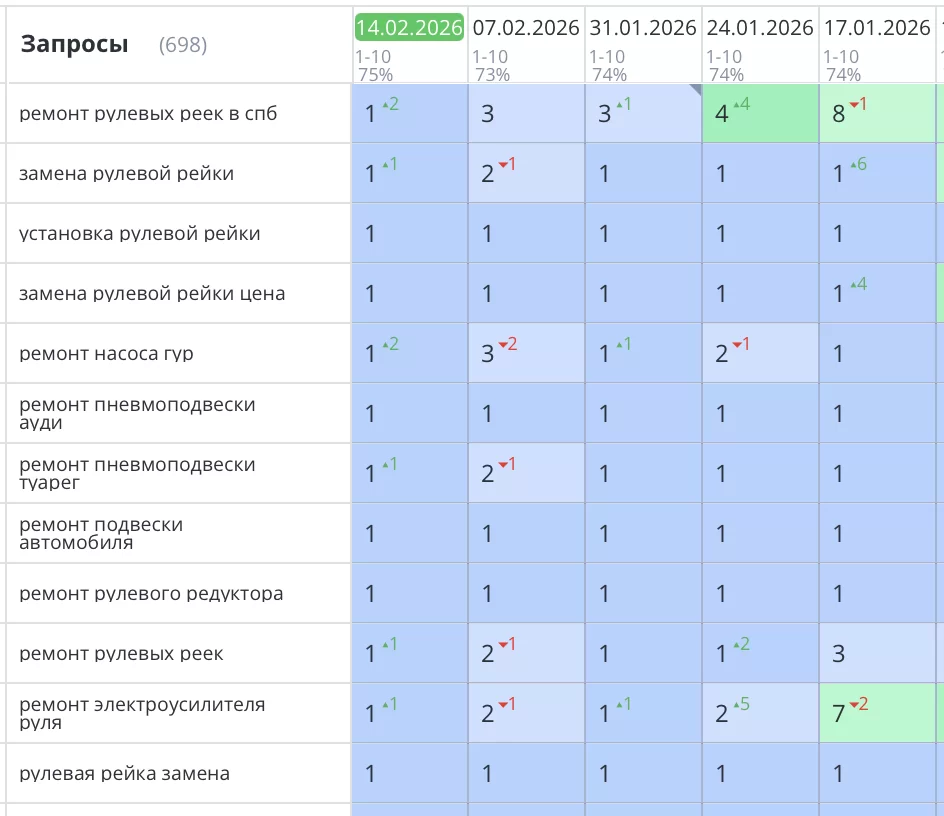Click green position 7 cell for ремонт электроусилителя руля
Image resolution: width=944 pixels, height=816 pixels.
click(877, 714)
